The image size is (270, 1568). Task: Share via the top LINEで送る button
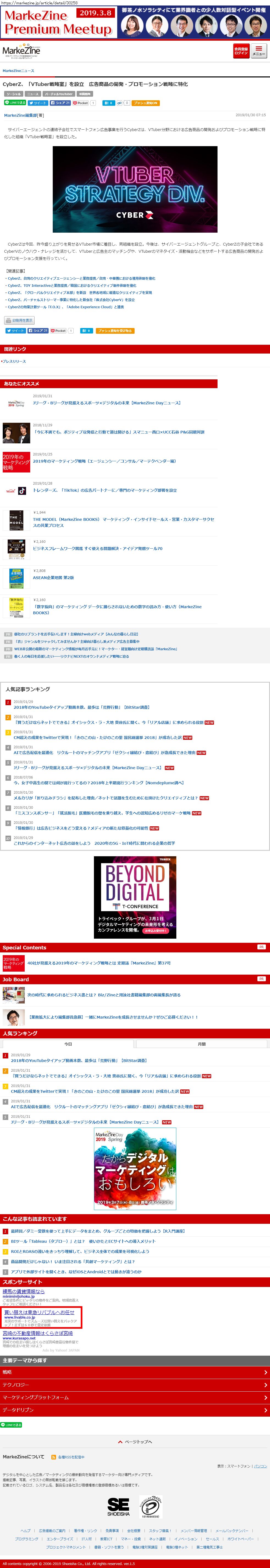15,103
